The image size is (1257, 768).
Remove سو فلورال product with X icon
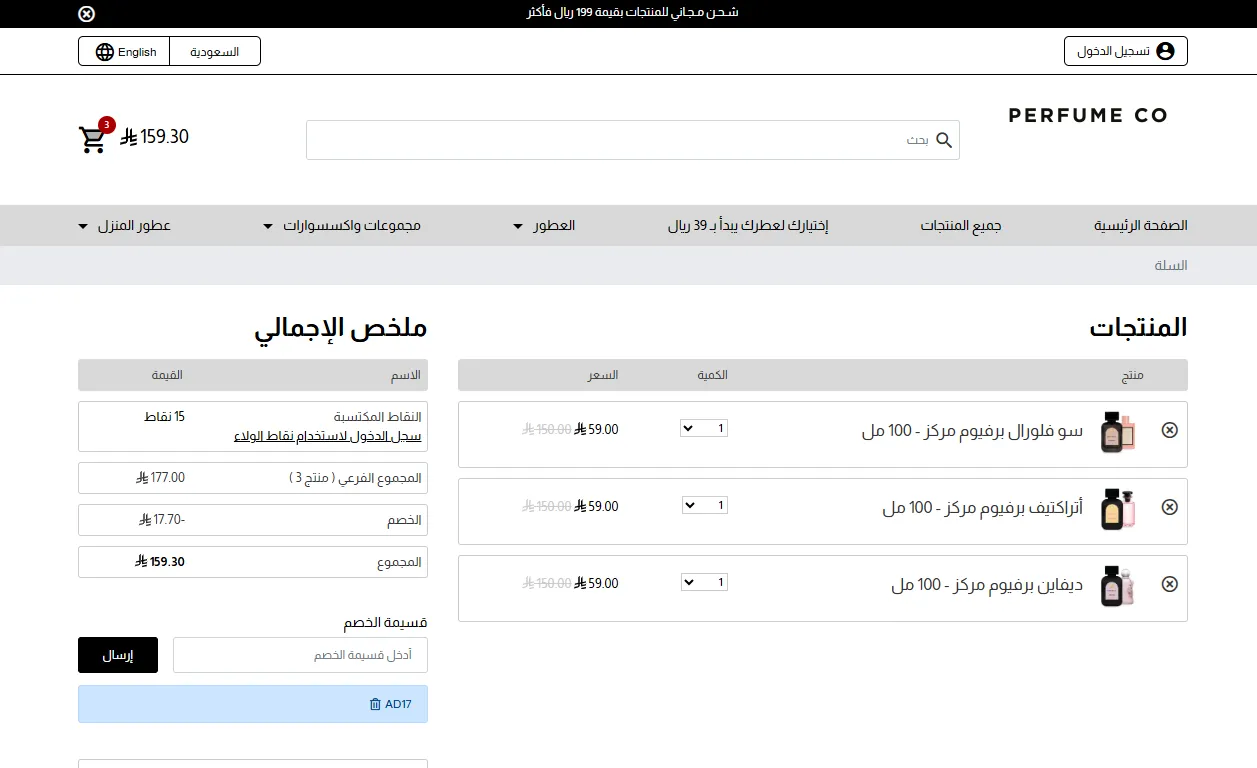tap(1170, 430)
